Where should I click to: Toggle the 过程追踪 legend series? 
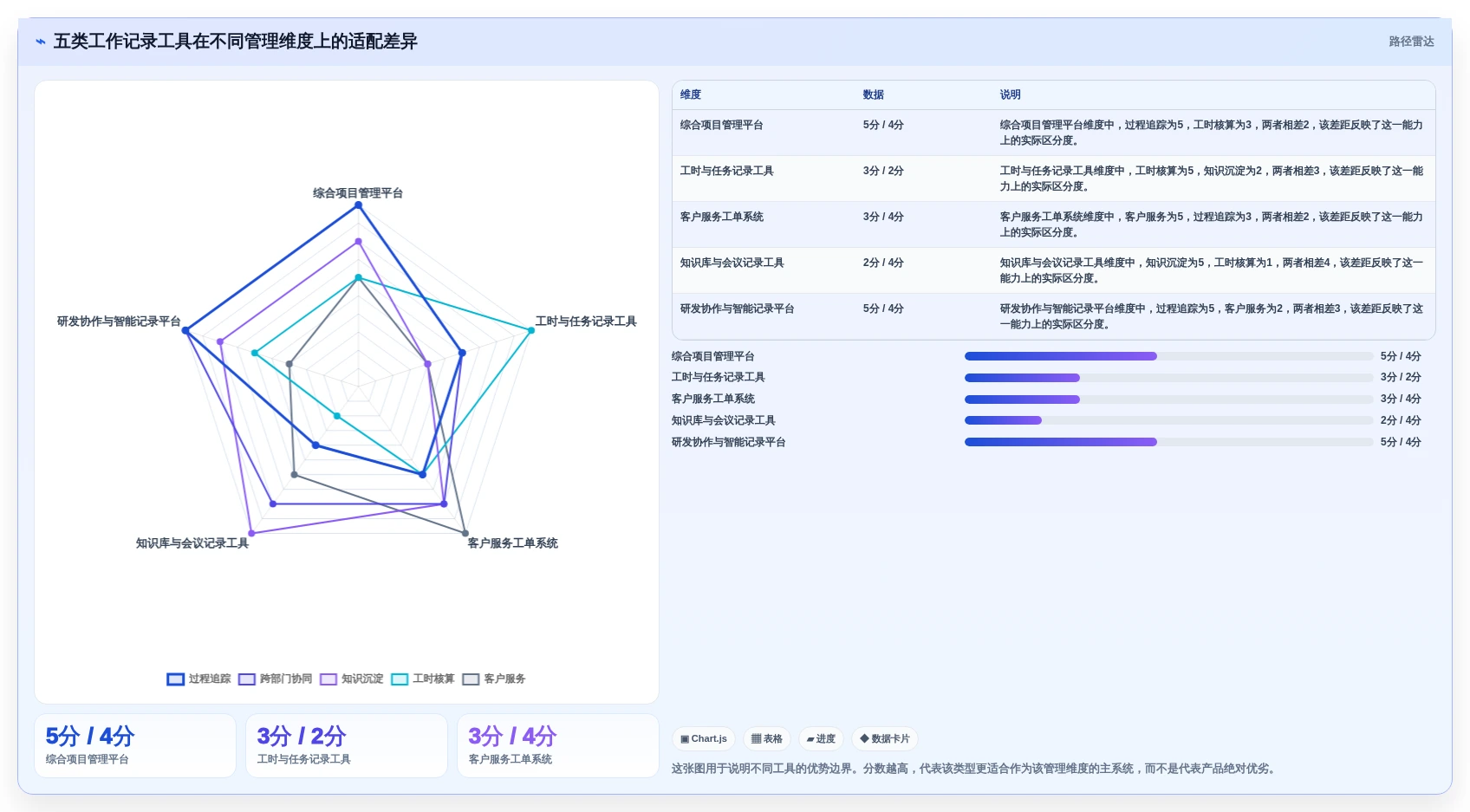pos(199,679)
